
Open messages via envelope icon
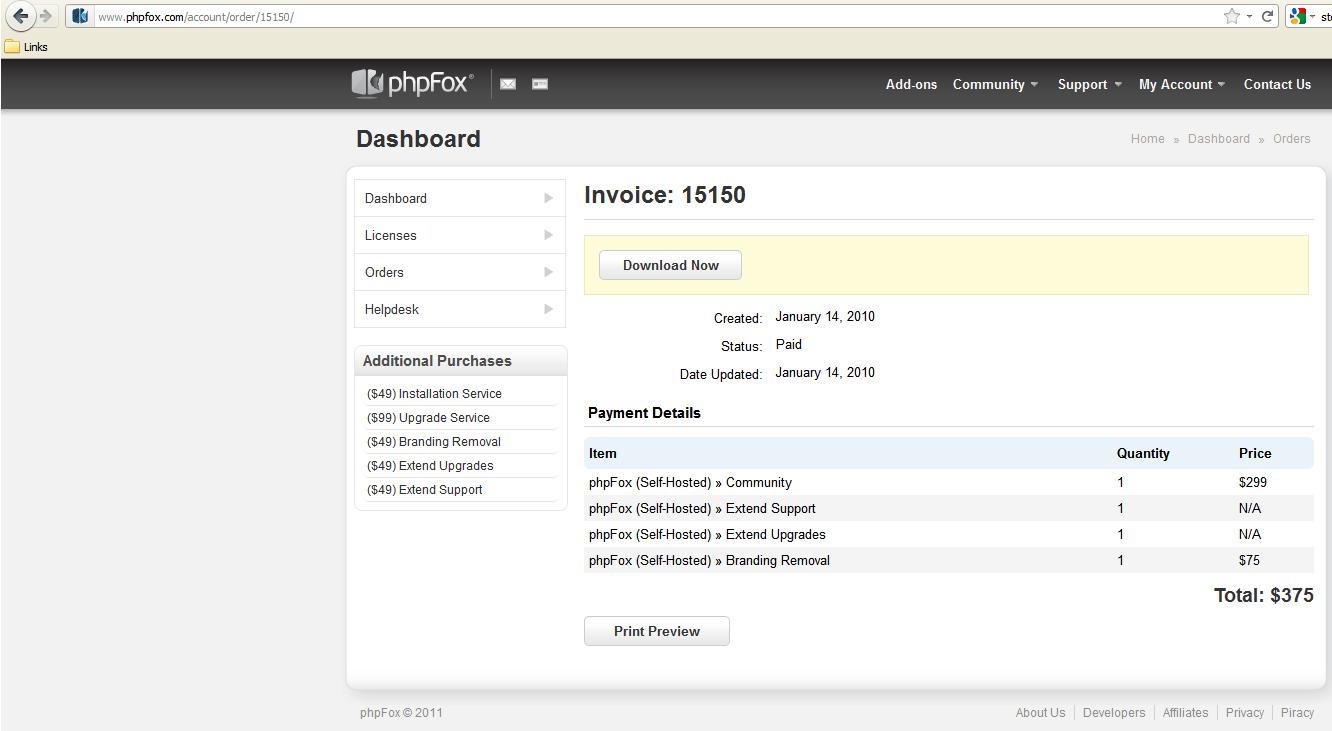[508, 84]
